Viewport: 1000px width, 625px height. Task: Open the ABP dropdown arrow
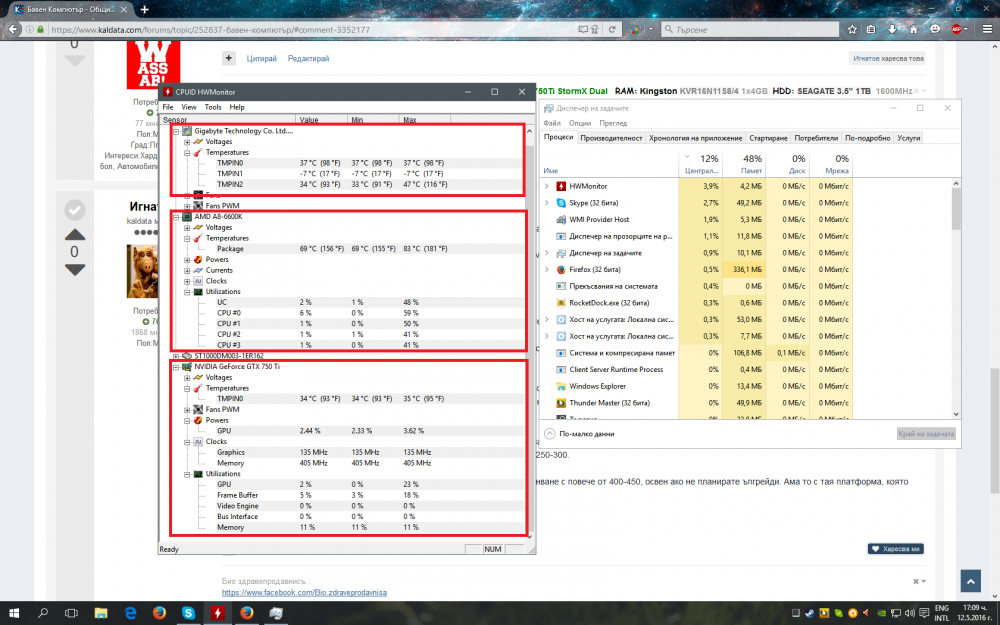click(966, 29)
